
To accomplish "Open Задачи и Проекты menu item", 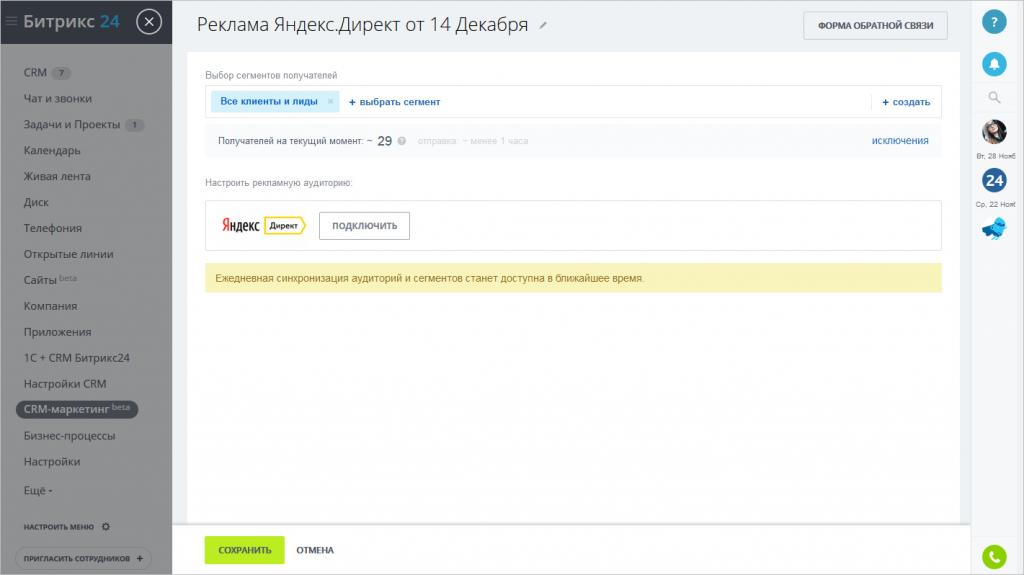I will click(72, 124).
